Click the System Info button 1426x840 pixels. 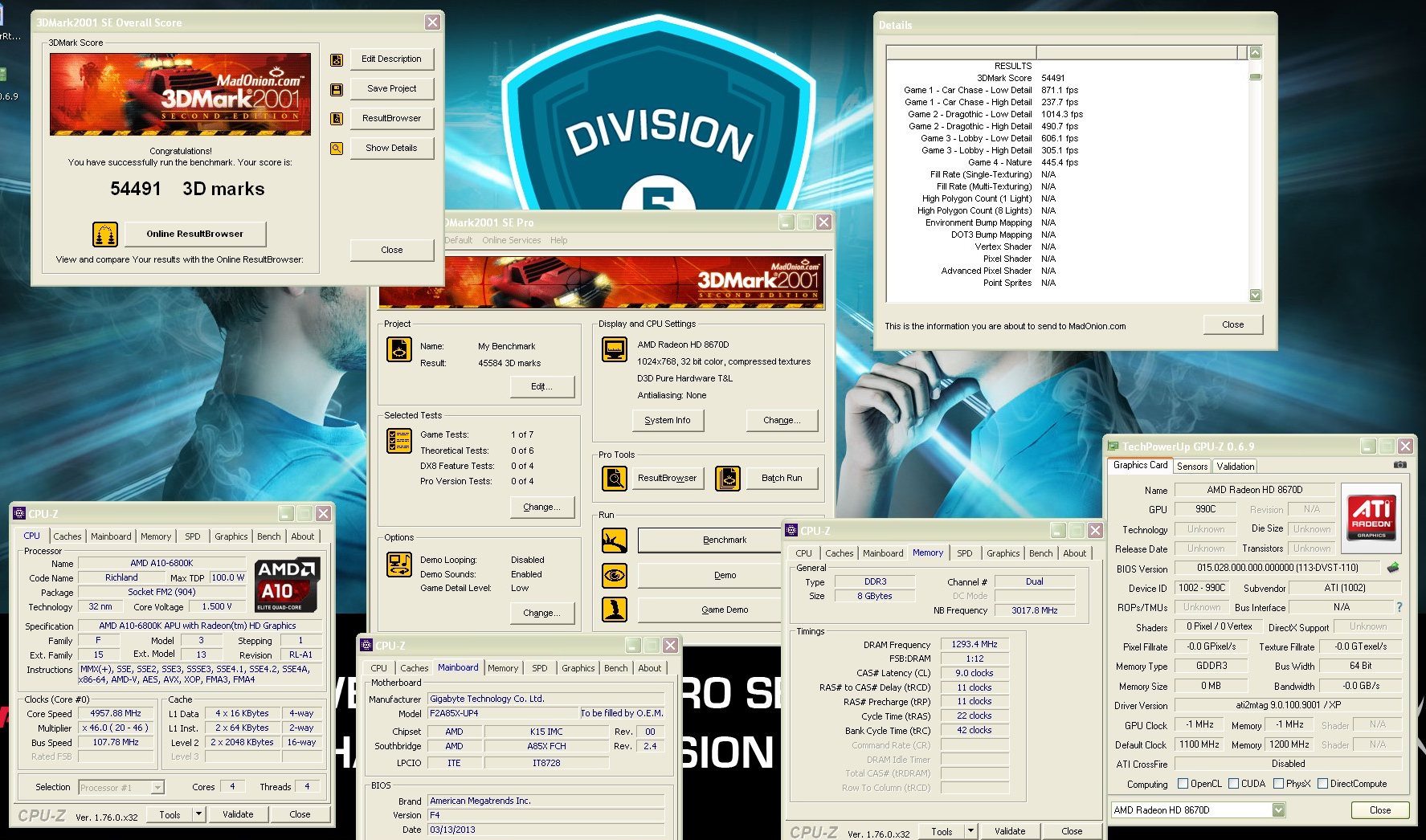667,420
